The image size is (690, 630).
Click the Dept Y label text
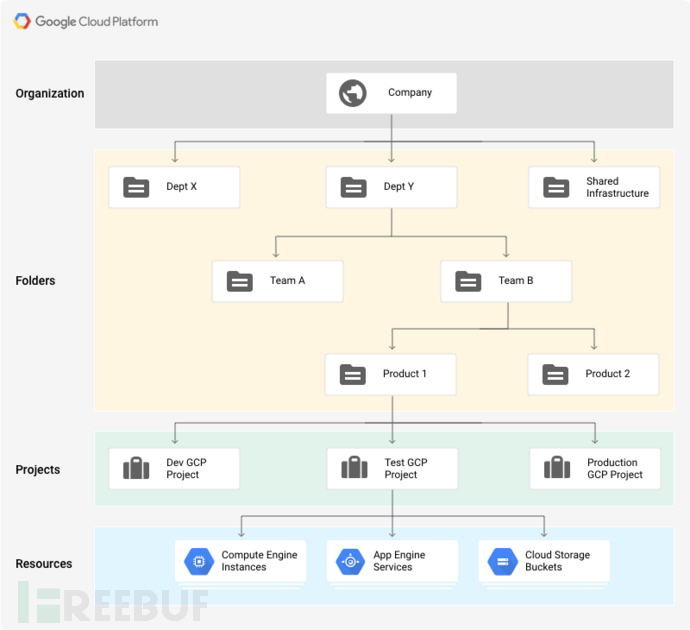pos(399,187)
